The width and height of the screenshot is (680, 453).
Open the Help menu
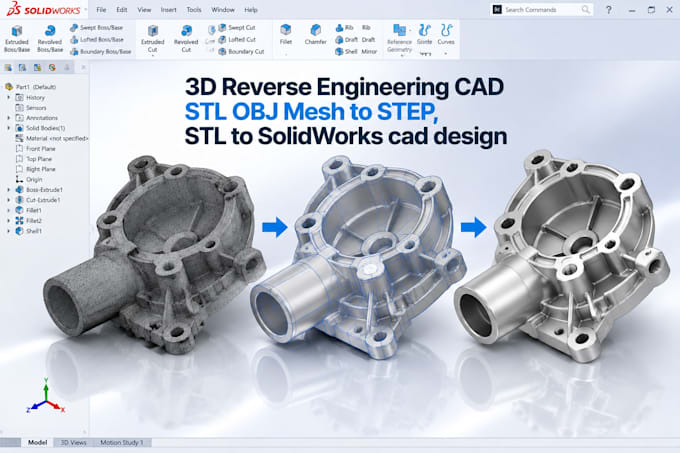[x=251, y=10]
